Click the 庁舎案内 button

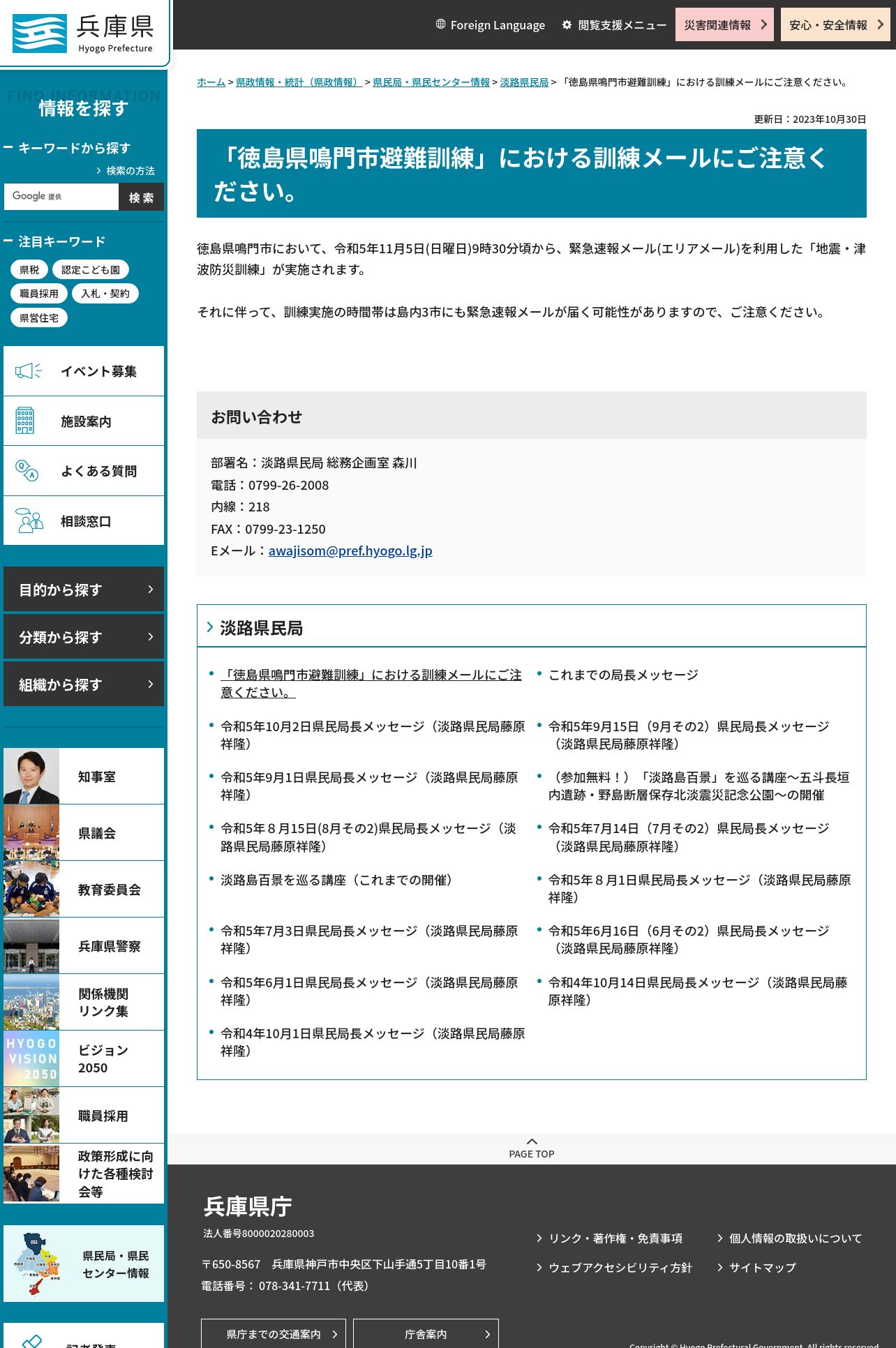426,1334
